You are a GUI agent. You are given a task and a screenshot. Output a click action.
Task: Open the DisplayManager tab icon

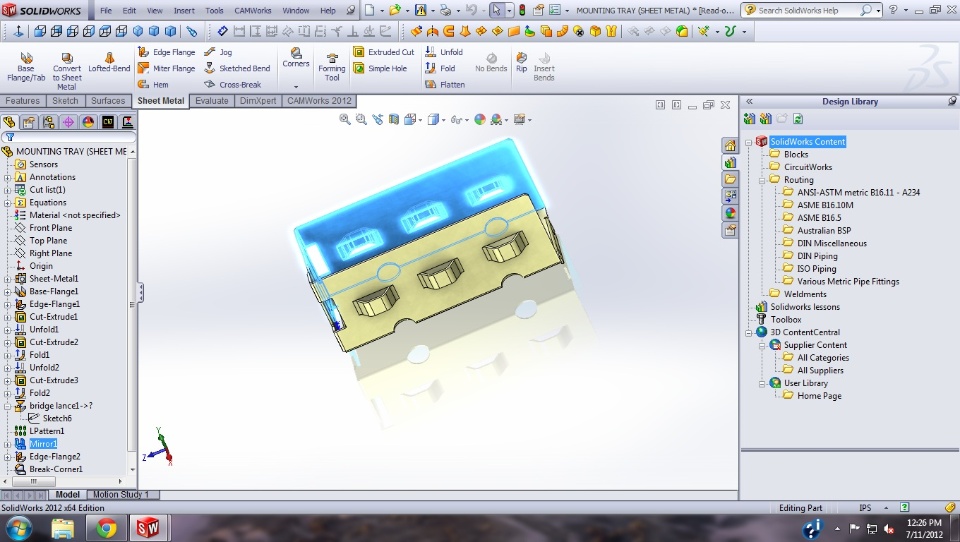pyautogui.click(x=88, y=122)
